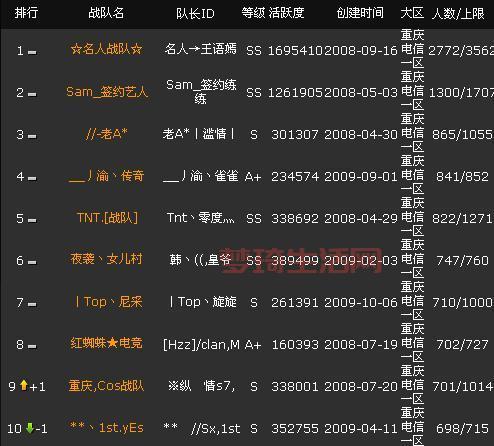
Task: Select captain ID Tnt丶零度
Action: tap(201, 218)
